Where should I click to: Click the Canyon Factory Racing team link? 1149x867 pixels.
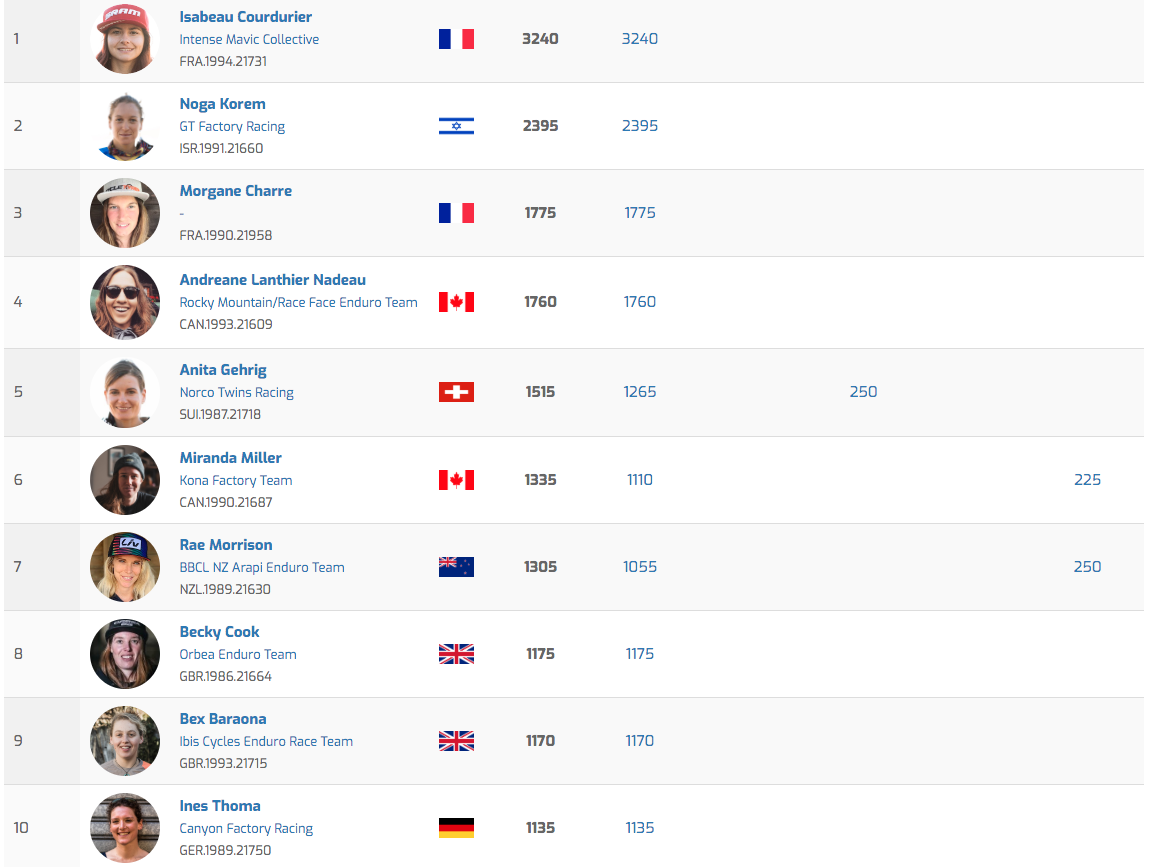(x=246, y=828)
